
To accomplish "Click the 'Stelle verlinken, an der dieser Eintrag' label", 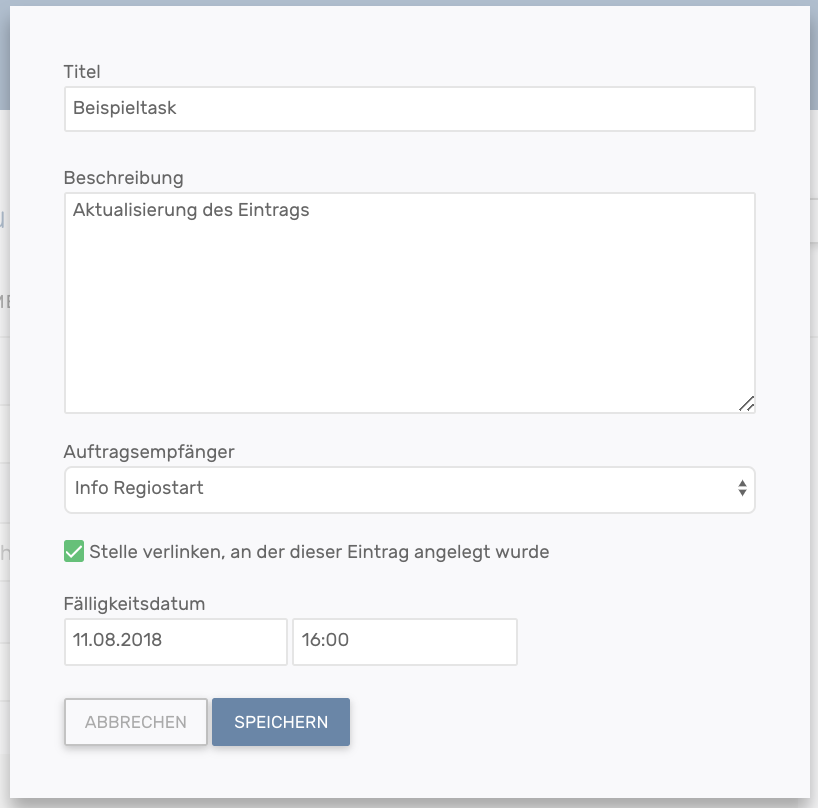I will [x=319, y=551].
